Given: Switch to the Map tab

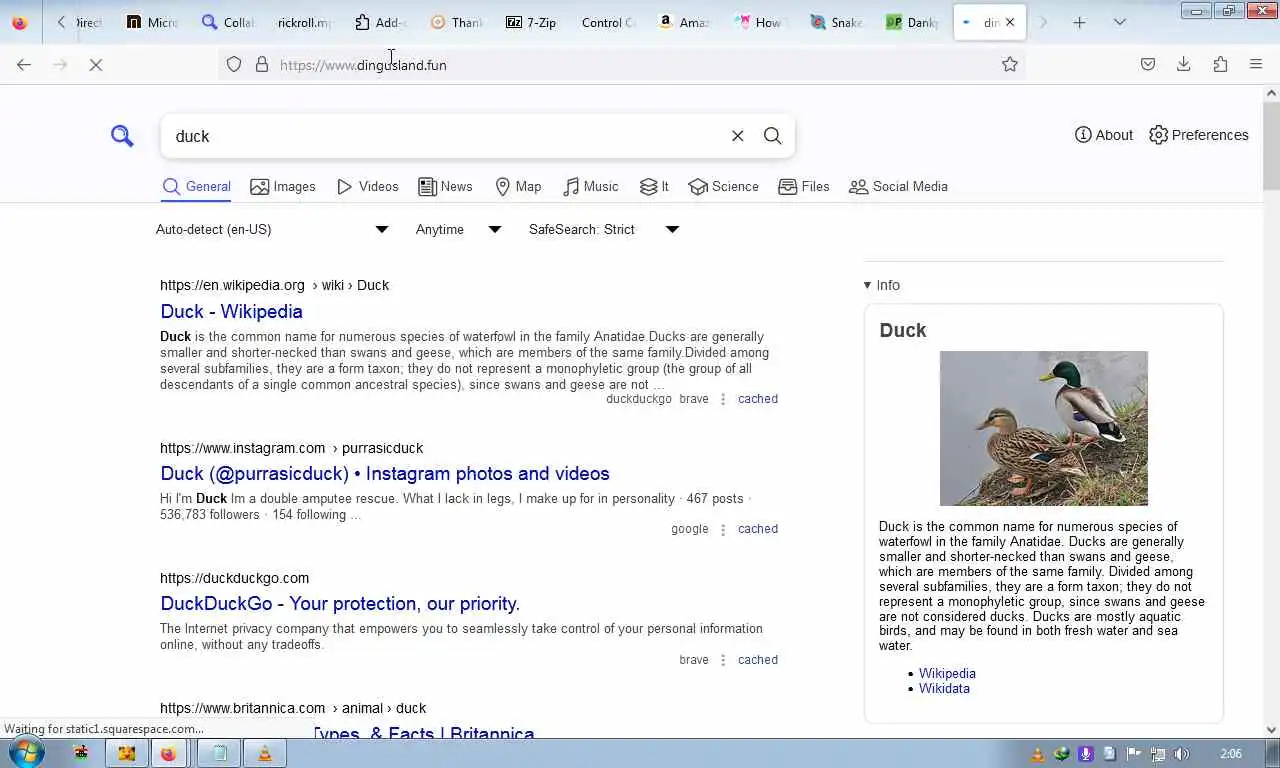Looking at the screenshot, I should click(x=518, y=187).
